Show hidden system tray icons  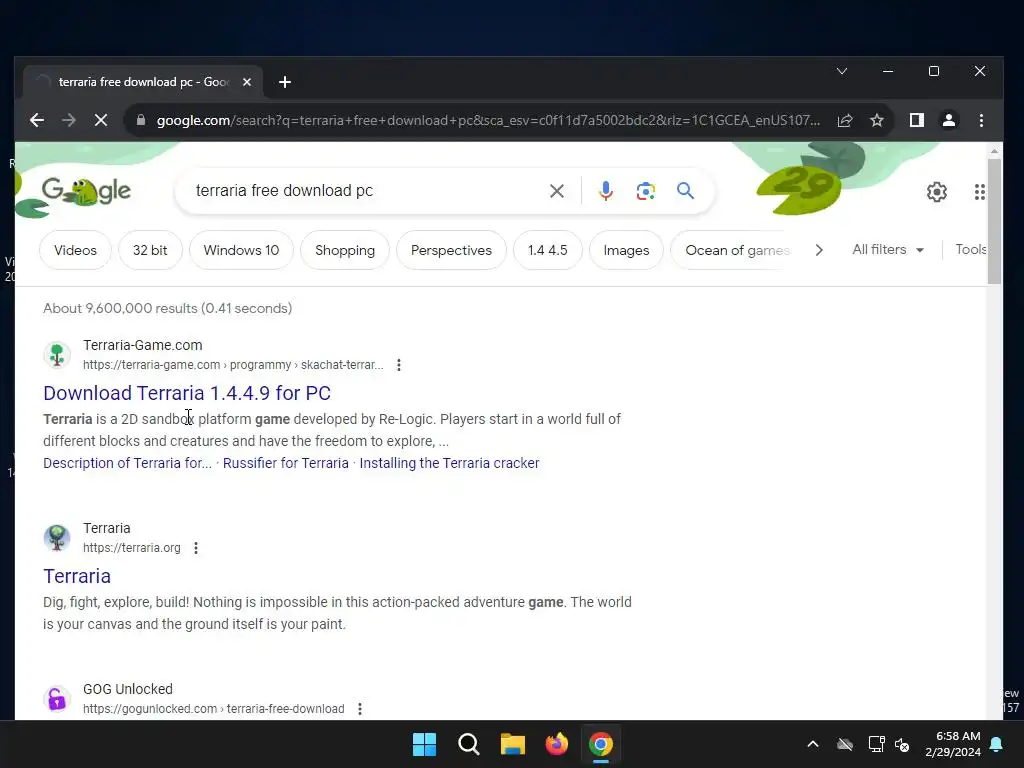[x=813, y=744]
